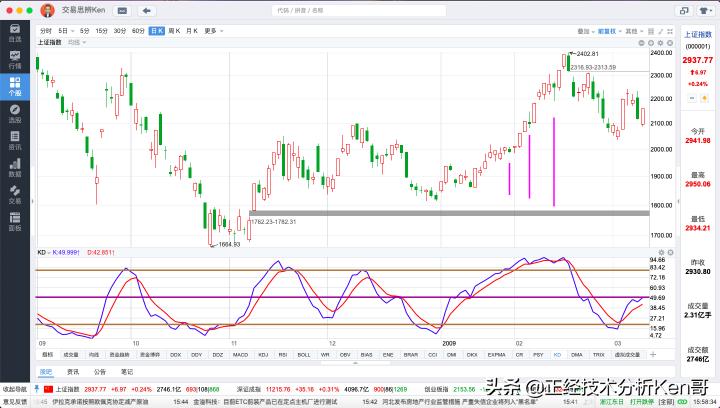720x408 pixels.
Task: Click the plus icon to add indicator
Action: pos(653,354)
